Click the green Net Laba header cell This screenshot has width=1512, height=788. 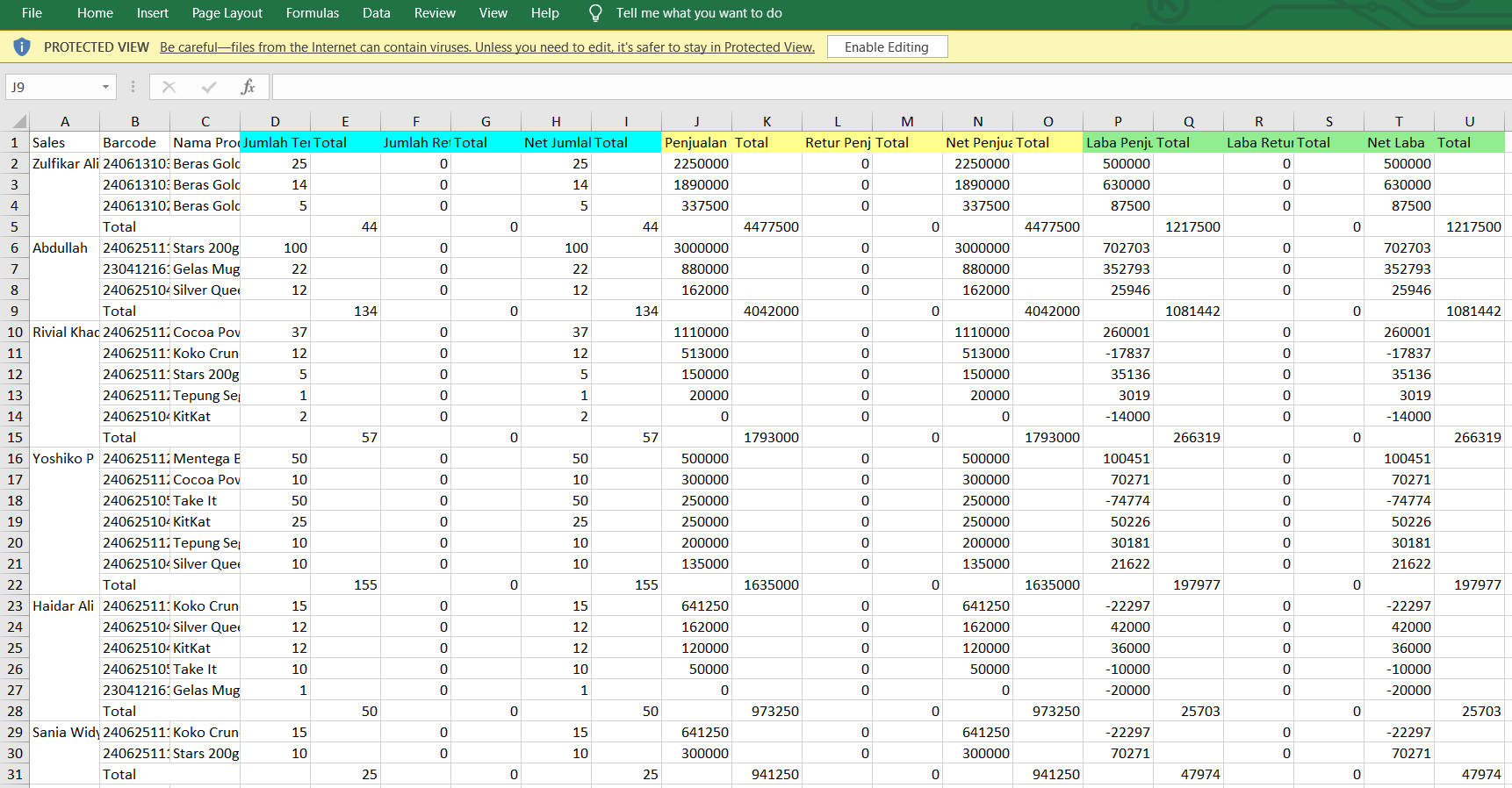pyautogui.click(x=1398, y=143)
